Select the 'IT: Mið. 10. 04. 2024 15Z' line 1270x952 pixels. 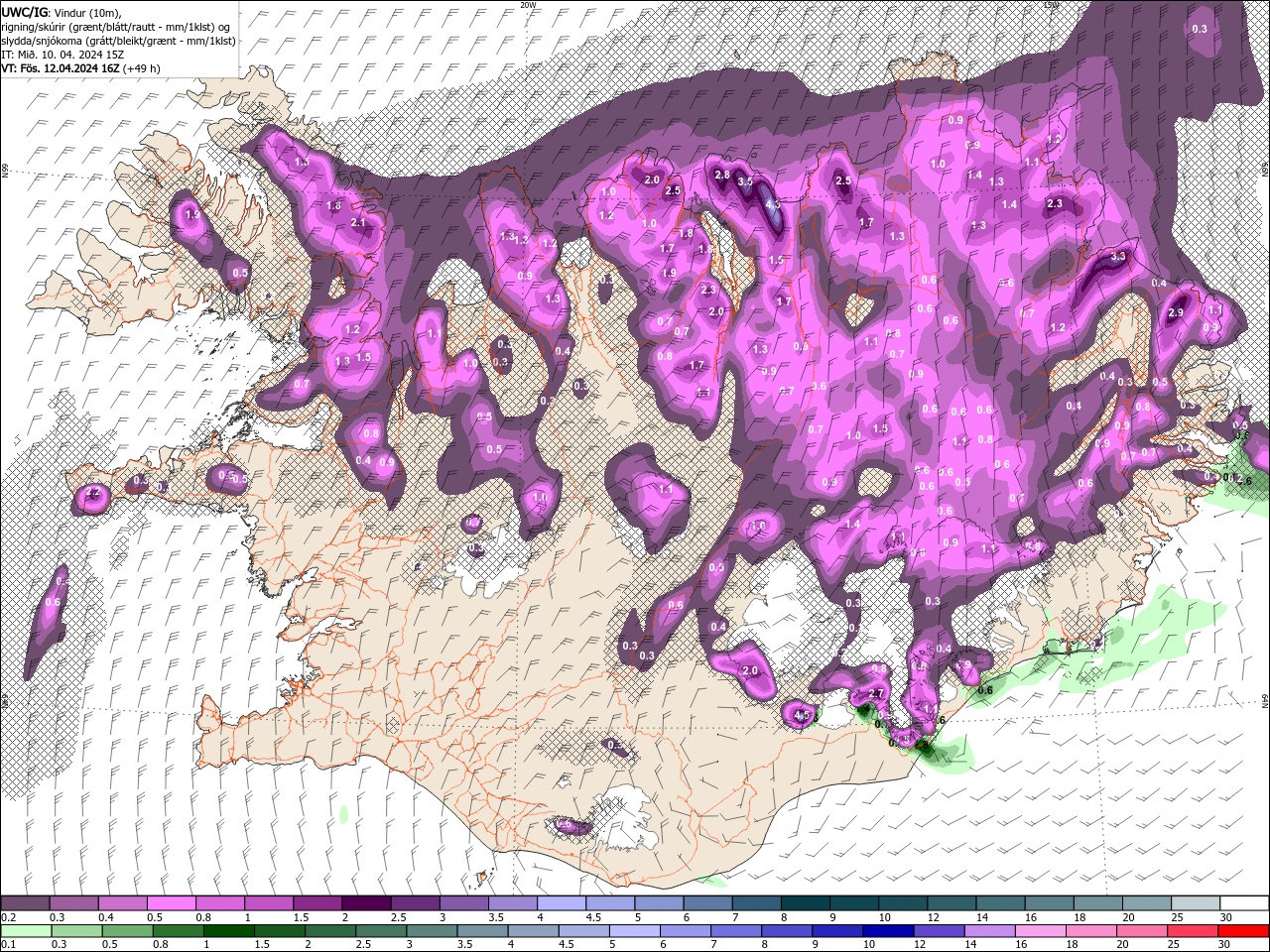click(63, 54)
